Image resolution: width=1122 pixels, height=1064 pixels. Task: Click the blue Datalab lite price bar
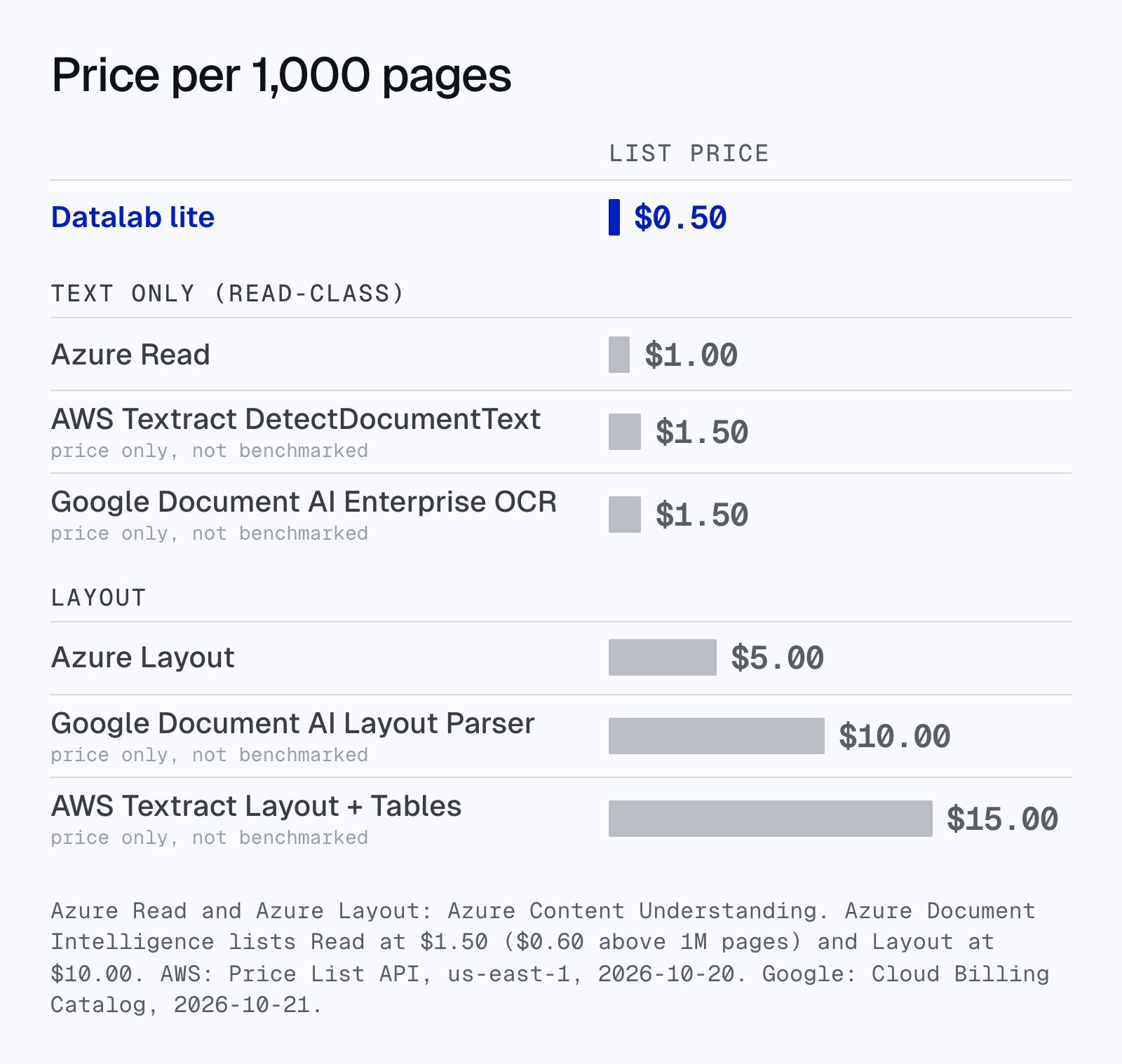[614, 217]
